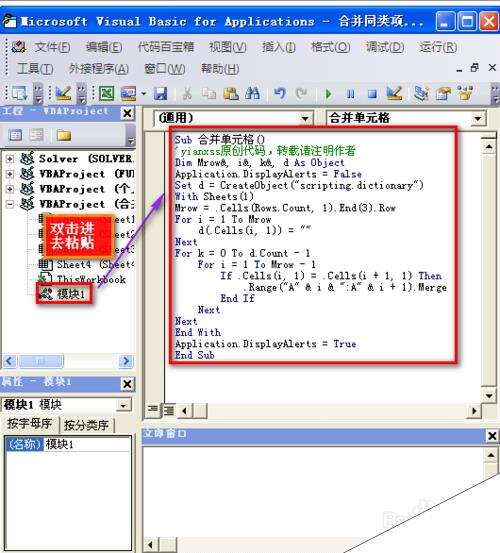Expand the VBAProject (FU node

[x=10, y=174]
